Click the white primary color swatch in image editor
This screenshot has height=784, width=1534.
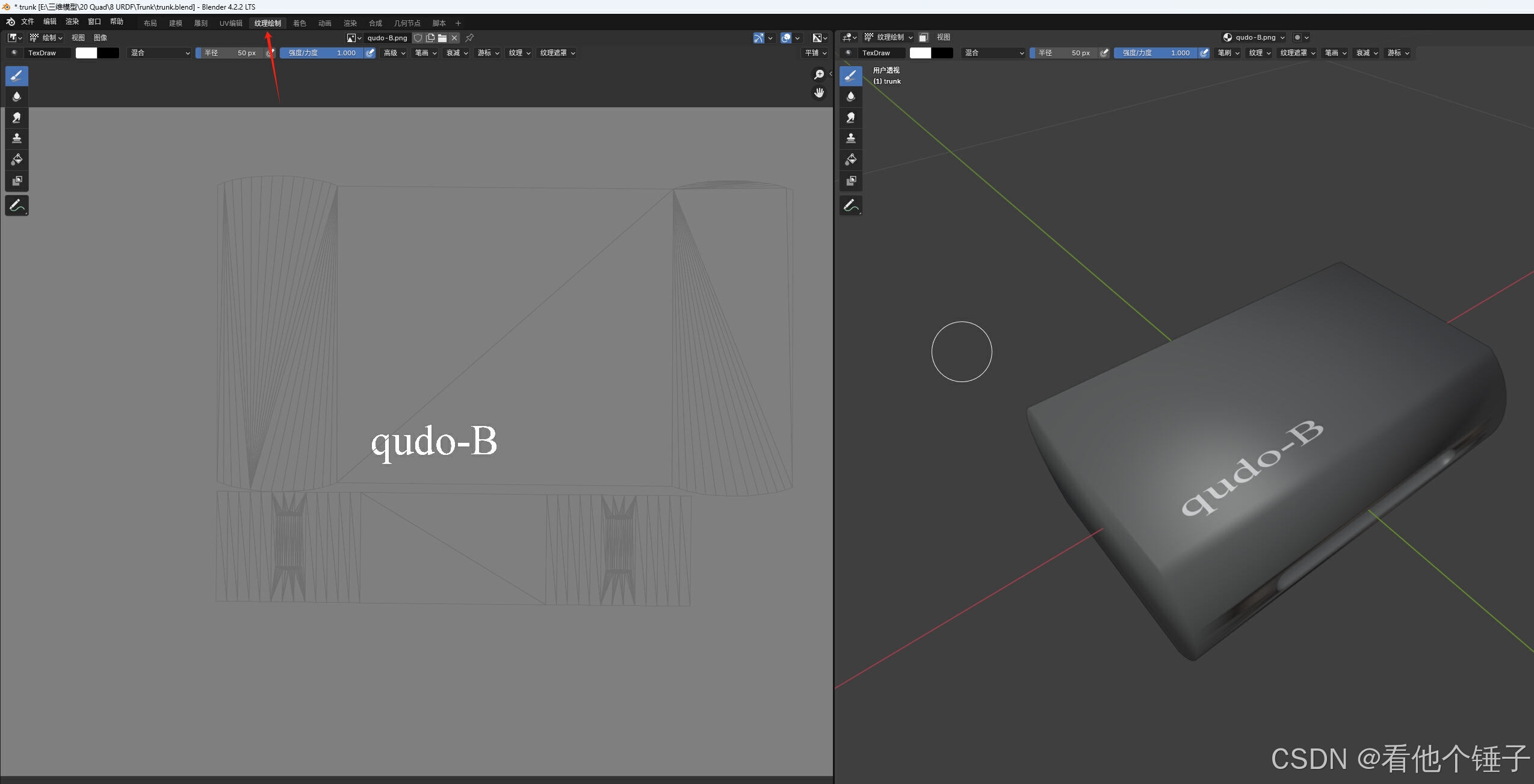(x=86, y=53)
